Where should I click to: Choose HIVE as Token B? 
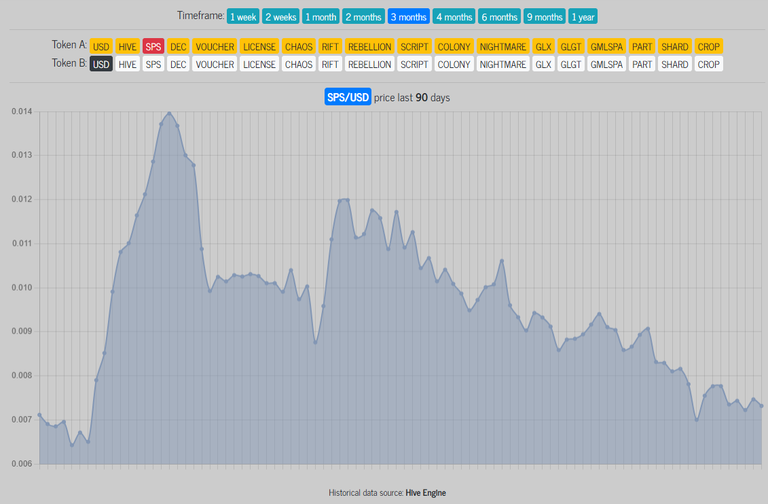127,64
